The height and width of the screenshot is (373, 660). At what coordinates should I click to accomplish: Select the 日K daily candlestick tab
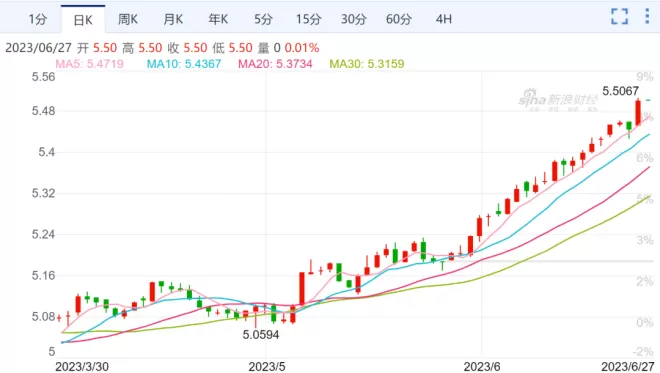83,19
